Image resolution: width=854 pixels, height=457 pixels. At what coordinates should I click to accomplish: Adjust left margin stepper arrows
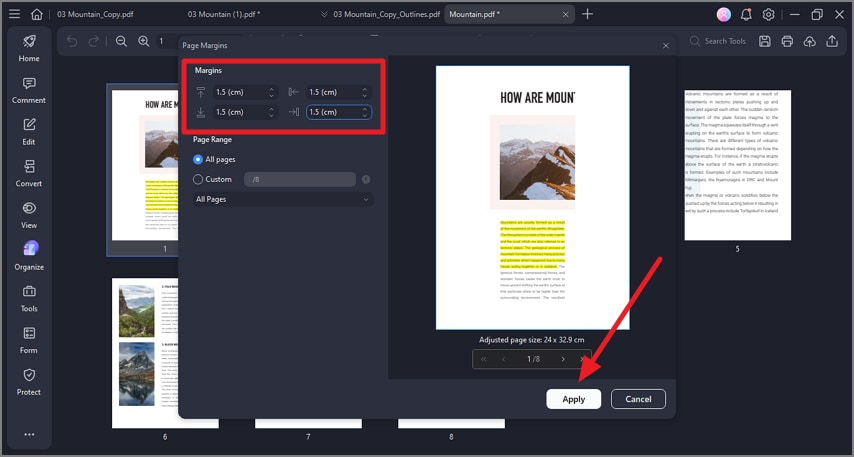(364, 93)
